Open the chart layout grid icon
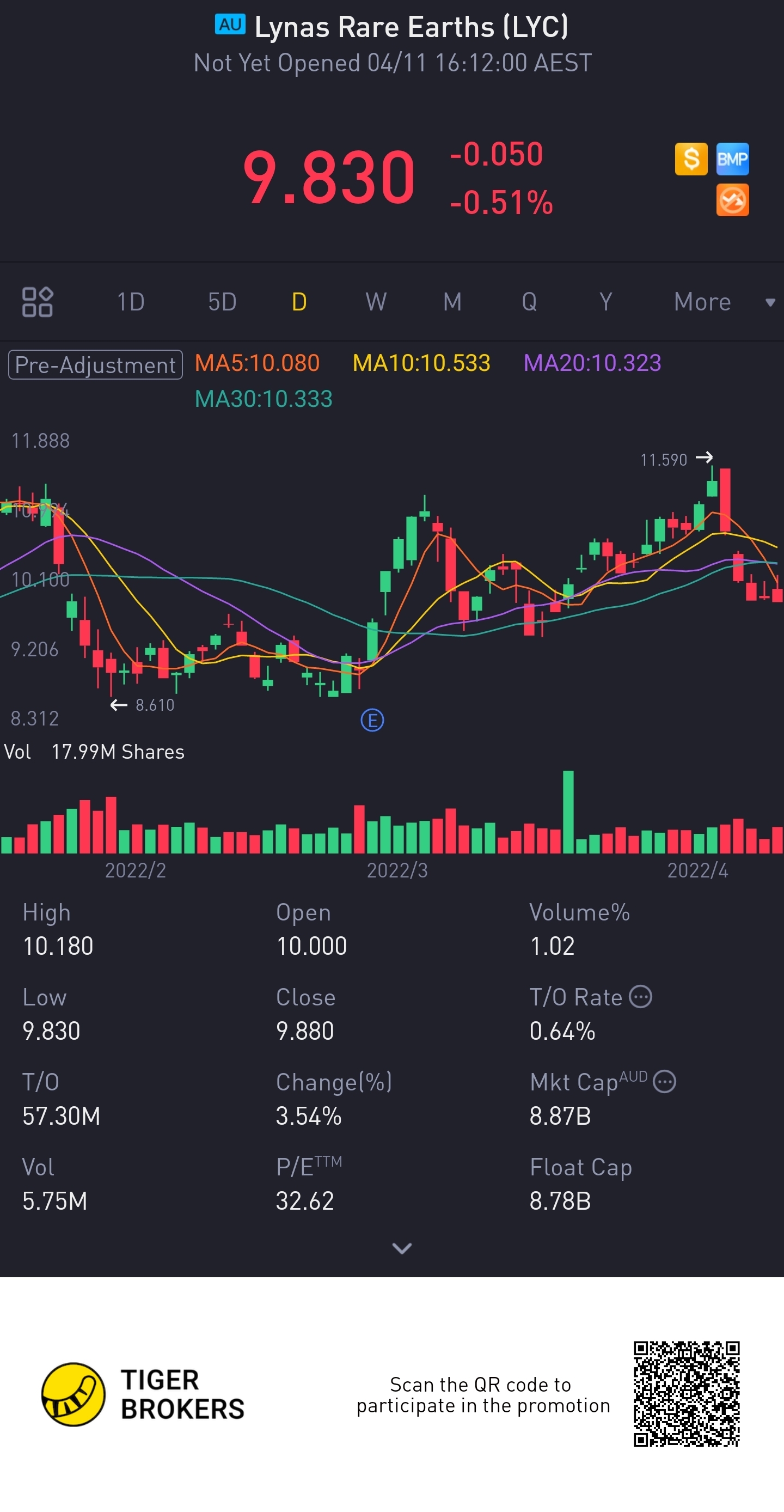 click(x=38, y=302)
